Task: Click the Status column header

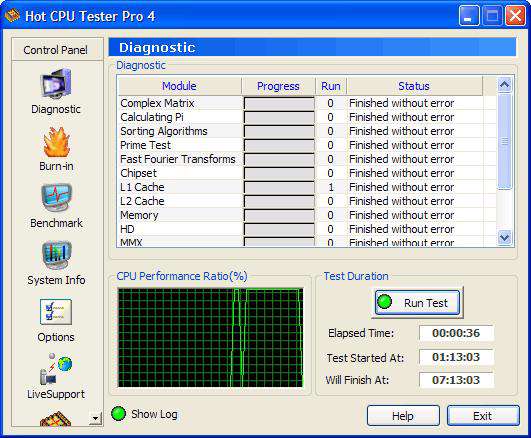Action: (415, 86)
